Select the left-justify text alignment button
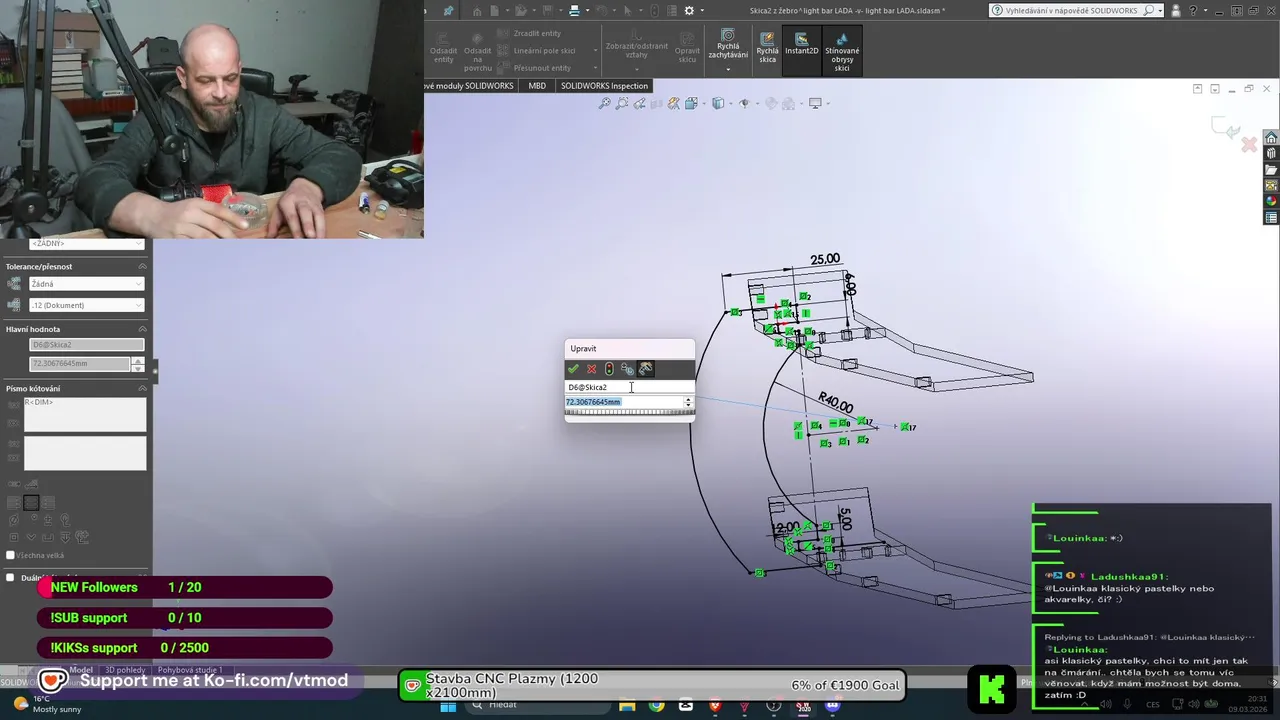Screen dimensions: 1280x720 (x=13, y=503)
